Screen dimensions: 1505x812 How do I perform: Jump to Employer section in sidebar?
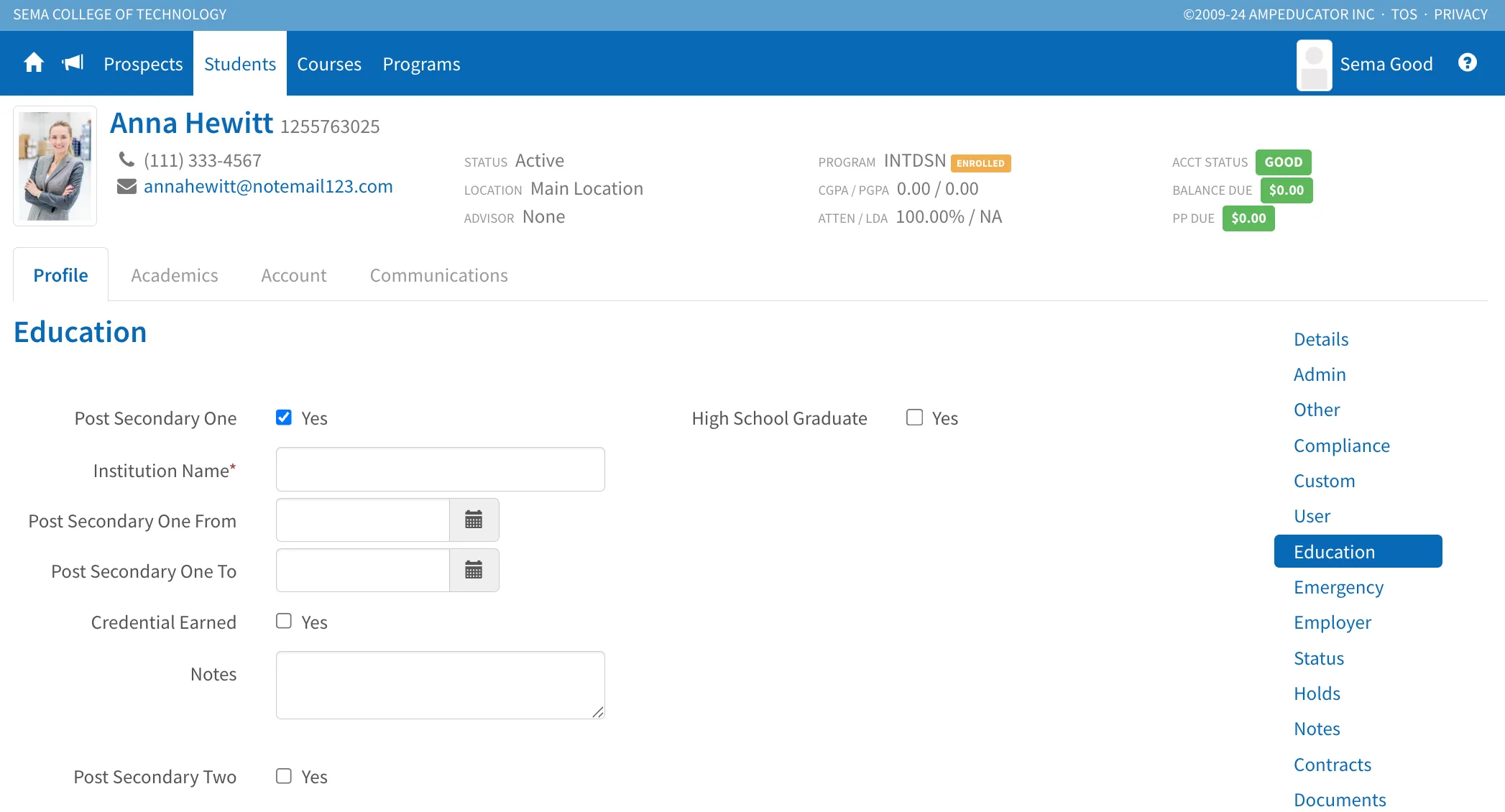pos(1333,622)
